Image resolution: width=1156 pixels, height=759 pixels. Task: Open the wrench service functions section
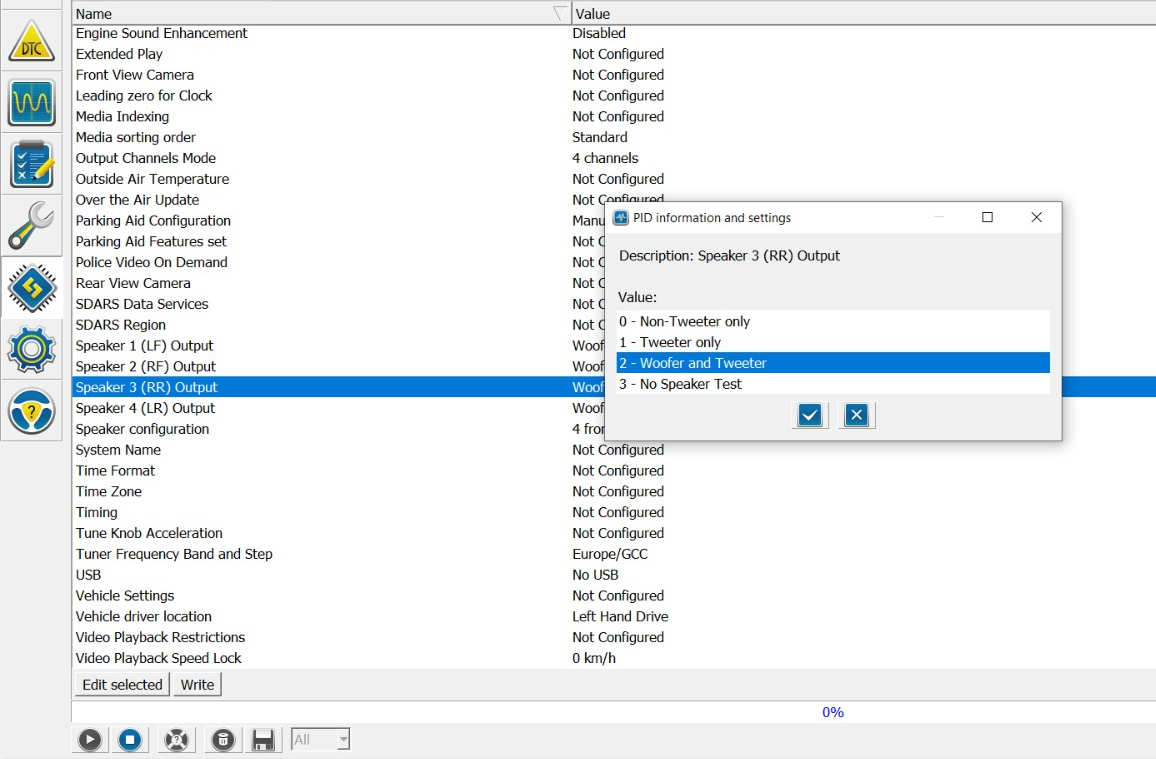tap(31, 225)
